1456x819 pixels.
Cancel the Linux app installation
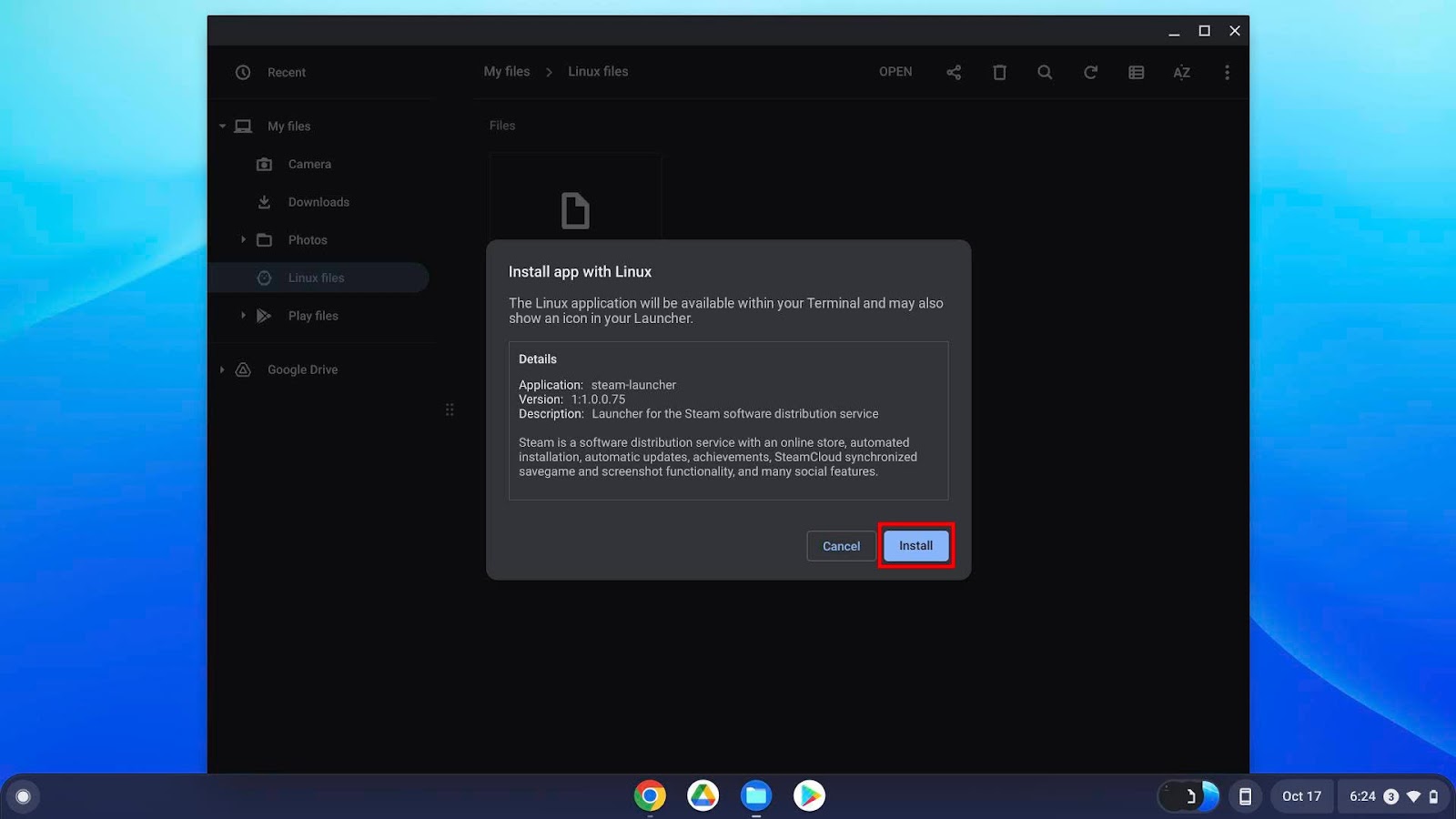[841, 546]
